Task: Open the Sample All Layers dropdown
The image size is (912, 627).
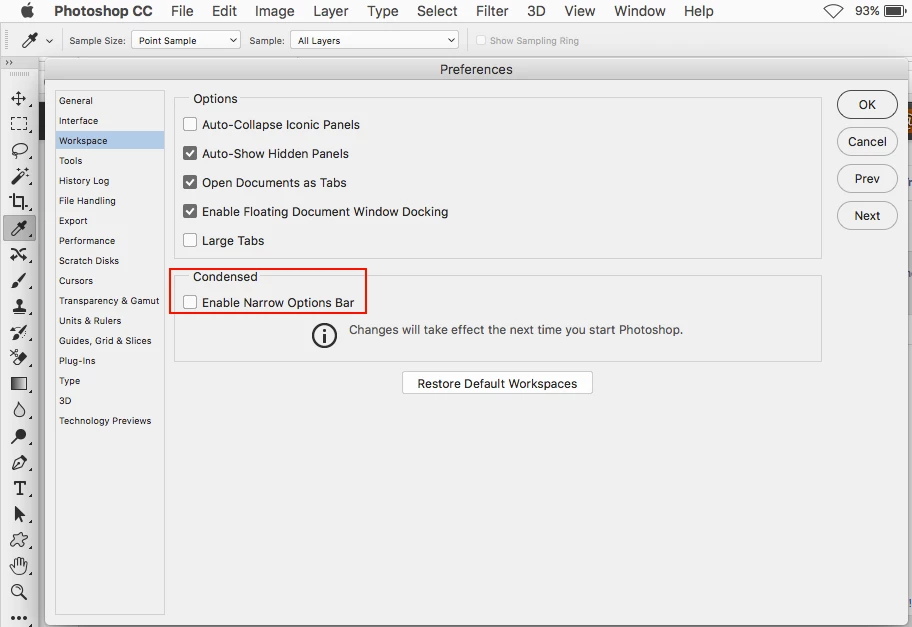Action: click(x=375, y=40)
